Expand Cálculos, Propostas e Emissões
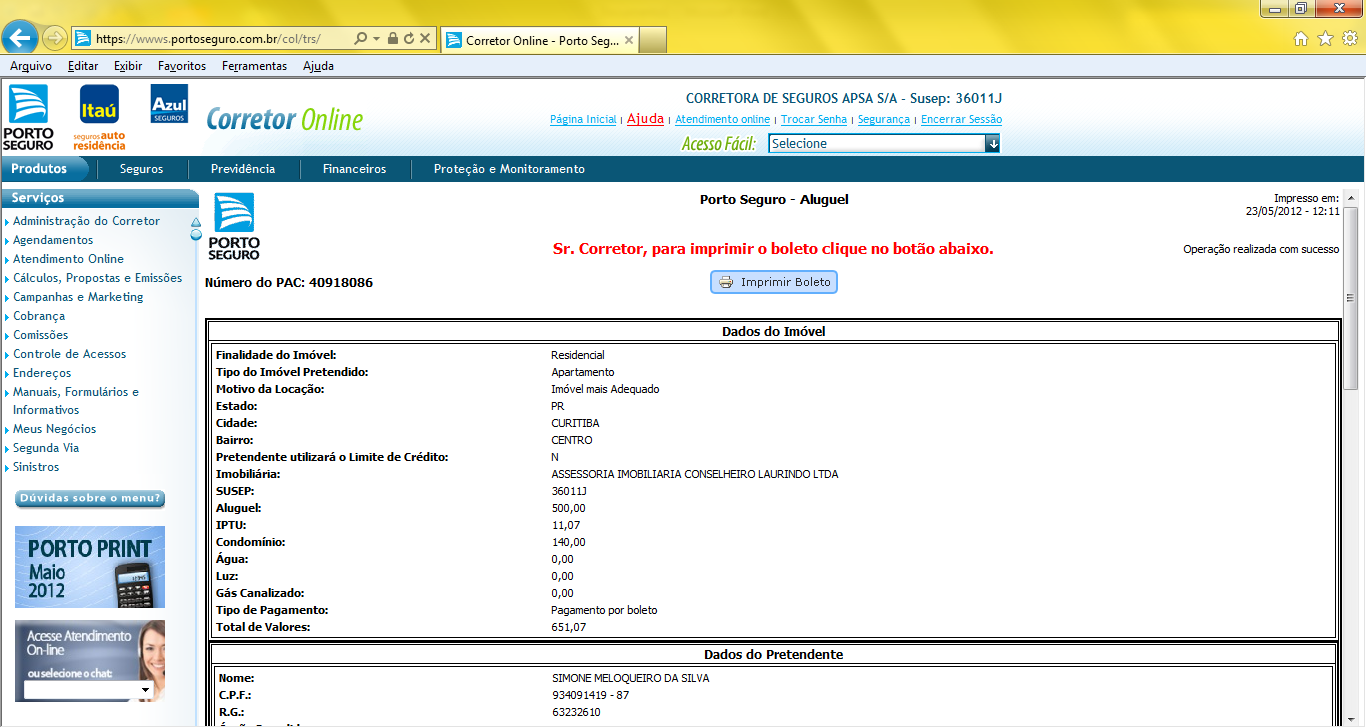Image resolution: width=1366 pixels, height=728 pixels. point(97,278)
